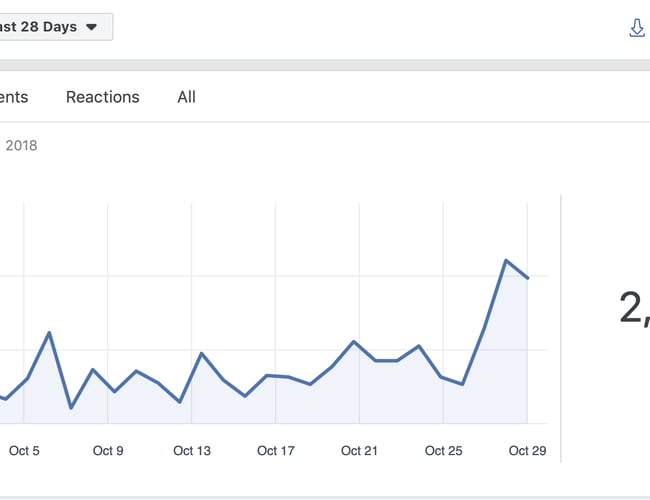
Task: Click the line chart point above Oct 13
Action: click(x=201, y=354)
